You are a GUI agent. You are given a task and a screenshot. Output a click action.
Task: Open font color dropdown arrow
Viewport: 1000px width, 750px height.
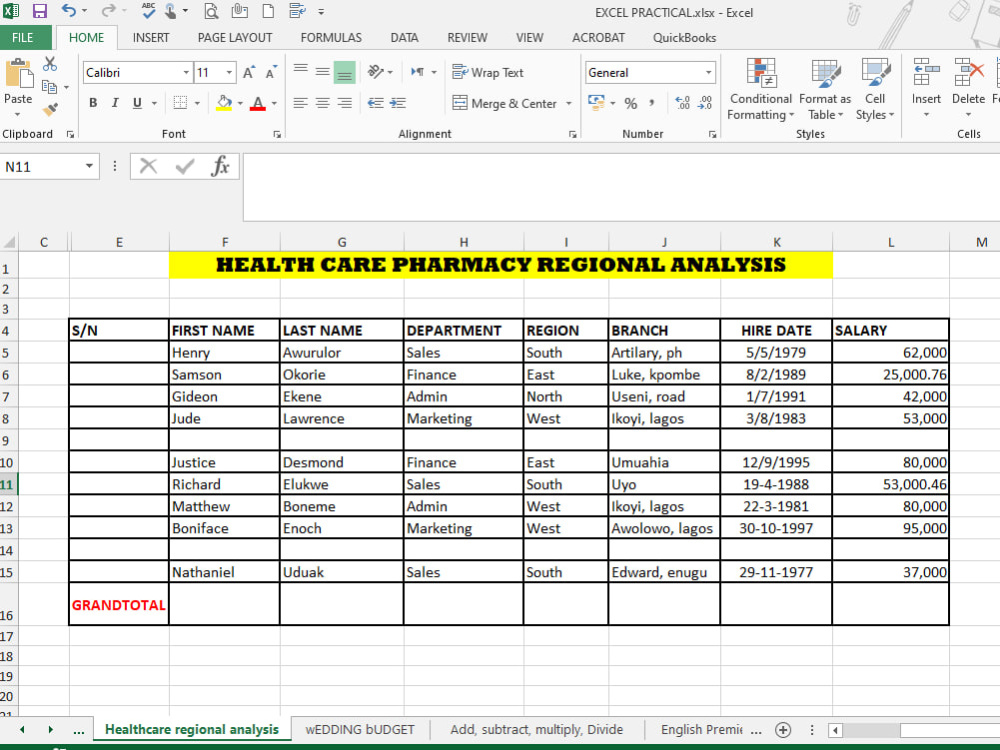[x=274, y=103]
